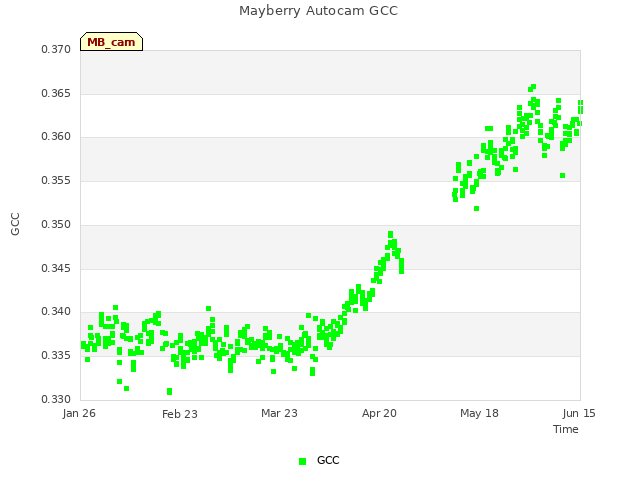Click the 0.335 y-axis value

[x=56, y=356]
